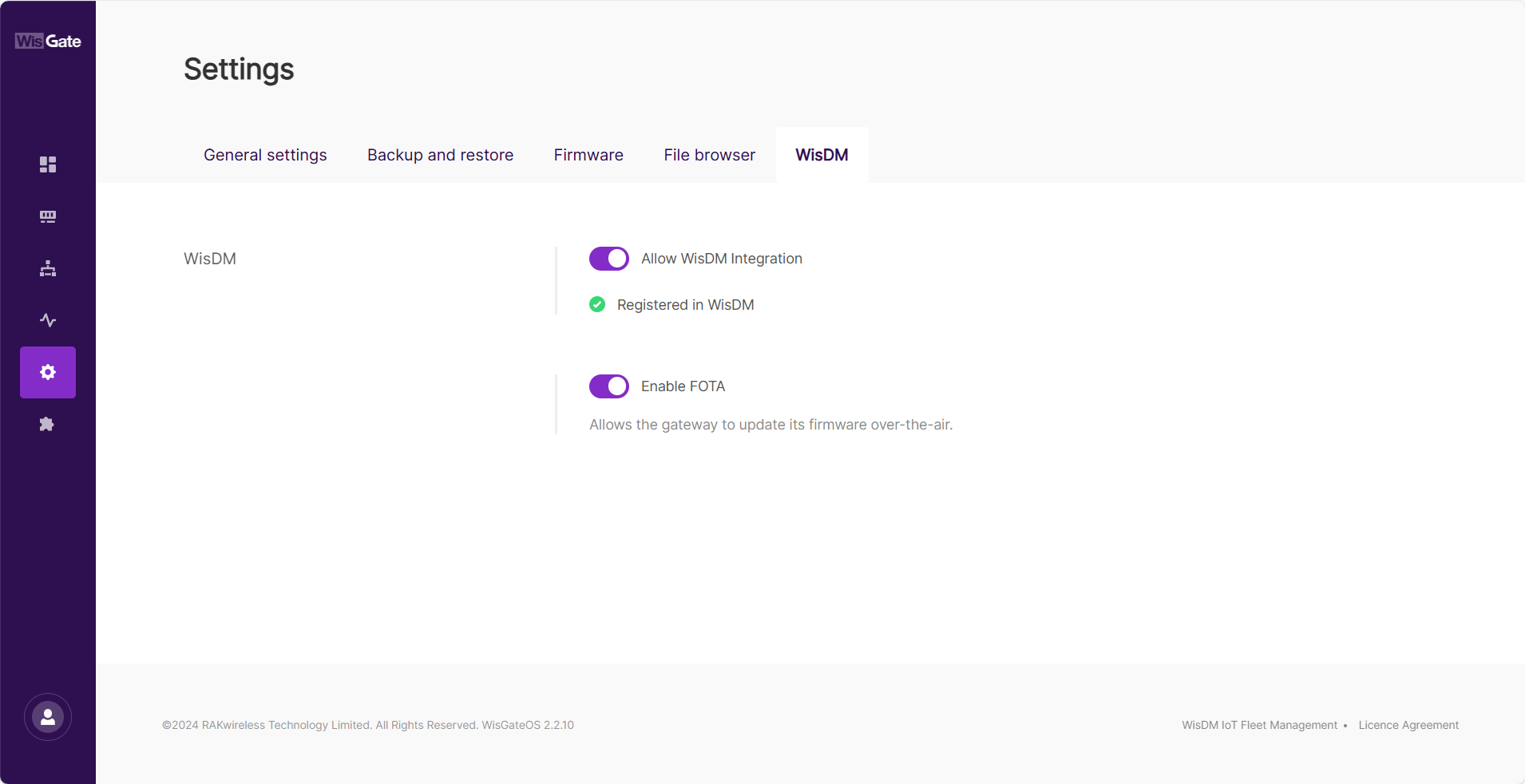Open the Network icon in sidebar
This screenshot has width=1525, height=784.
tap(48, 268)
